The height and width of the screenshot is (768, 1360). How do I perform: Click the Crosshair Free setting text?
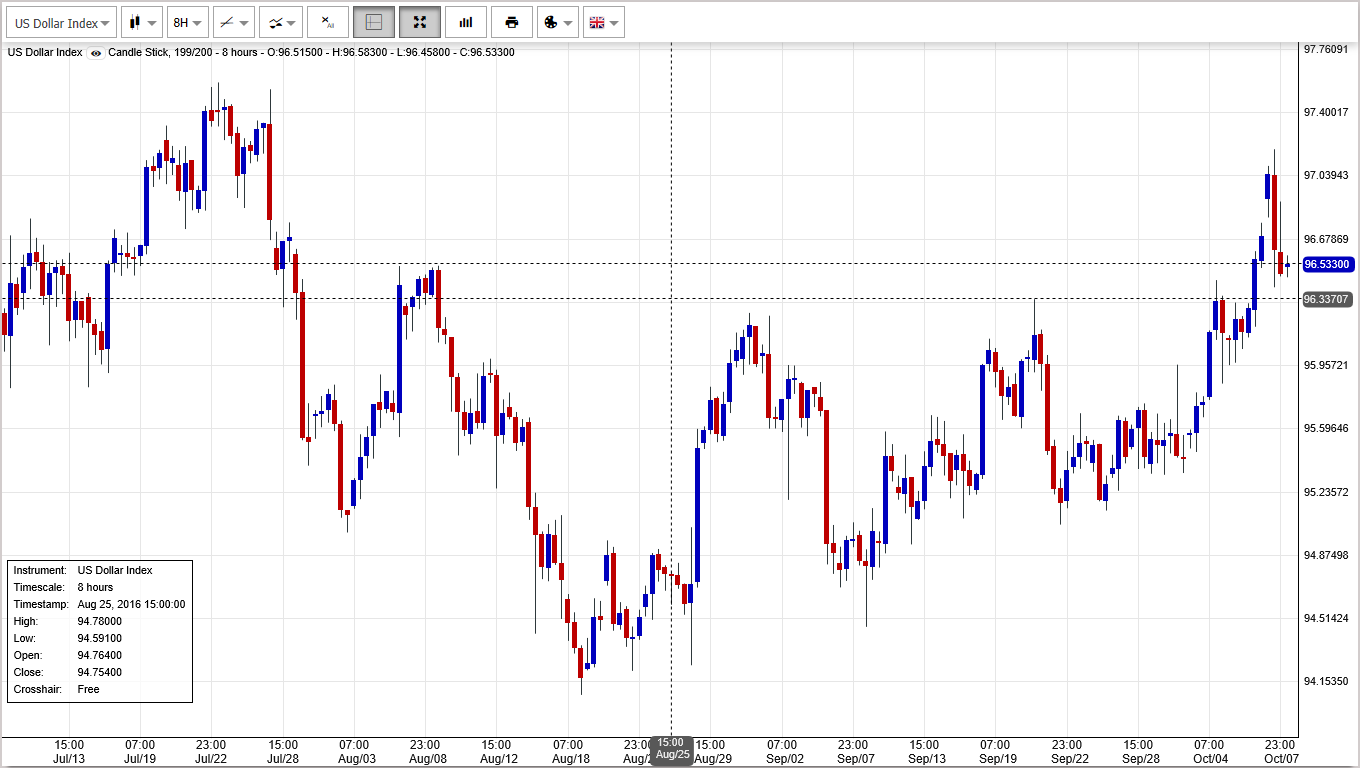point(88,689)
